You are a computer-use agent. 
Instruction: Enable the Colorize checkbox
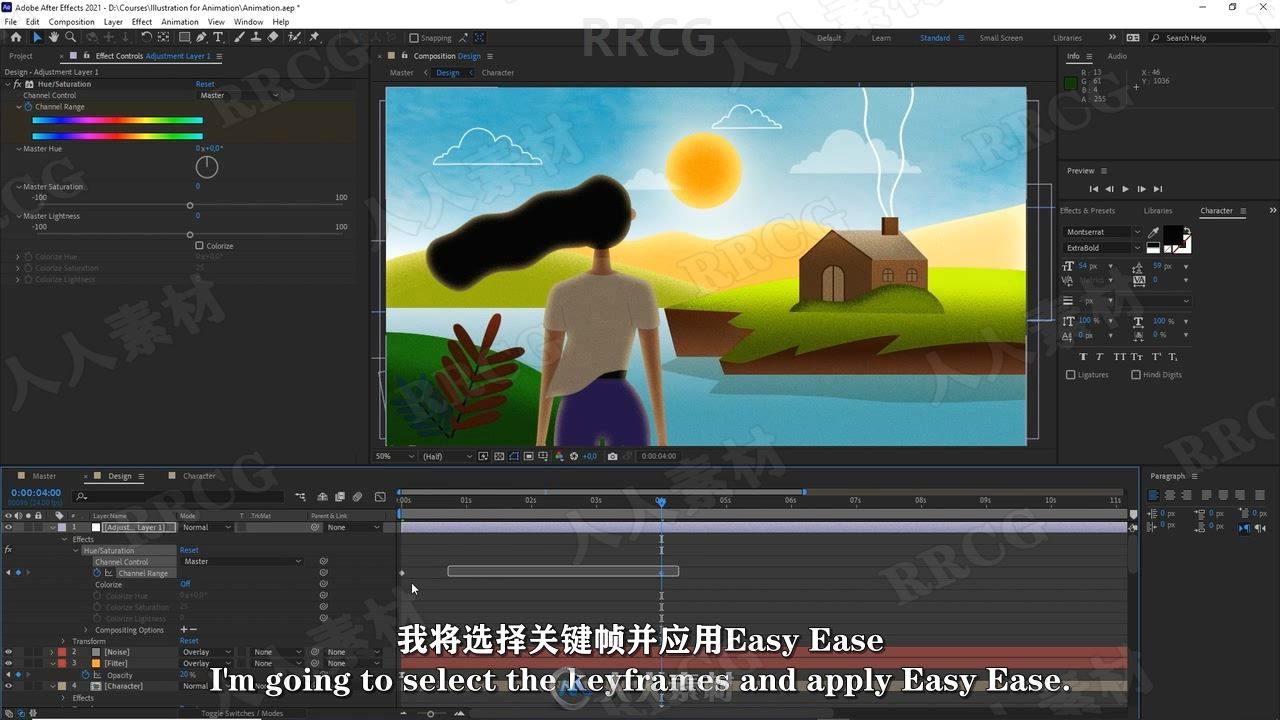(x=199, y=246)
